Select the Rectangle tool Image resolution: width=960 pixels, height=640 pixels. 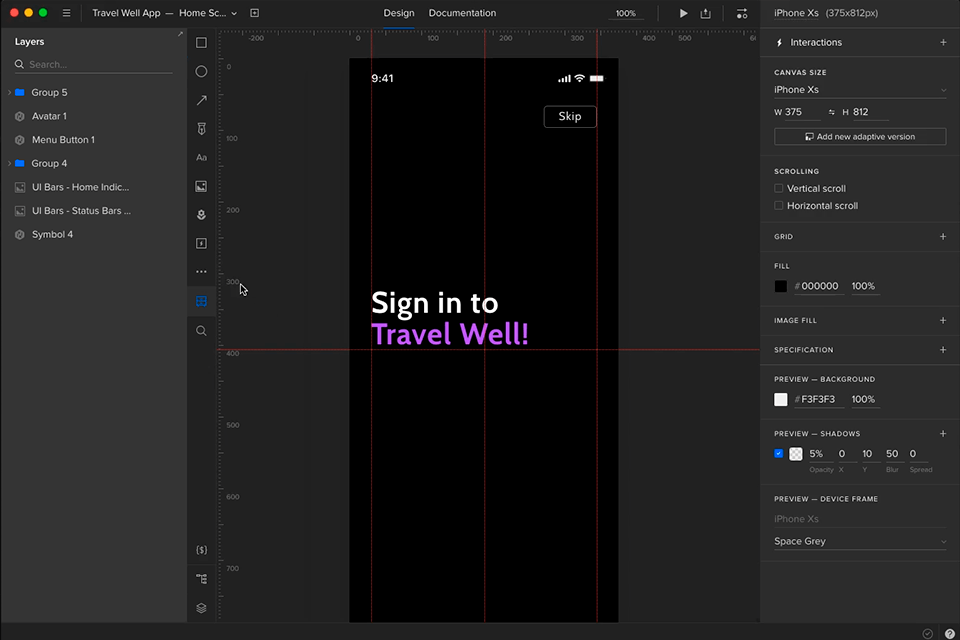pyautogui.click(x=201, y=43)
